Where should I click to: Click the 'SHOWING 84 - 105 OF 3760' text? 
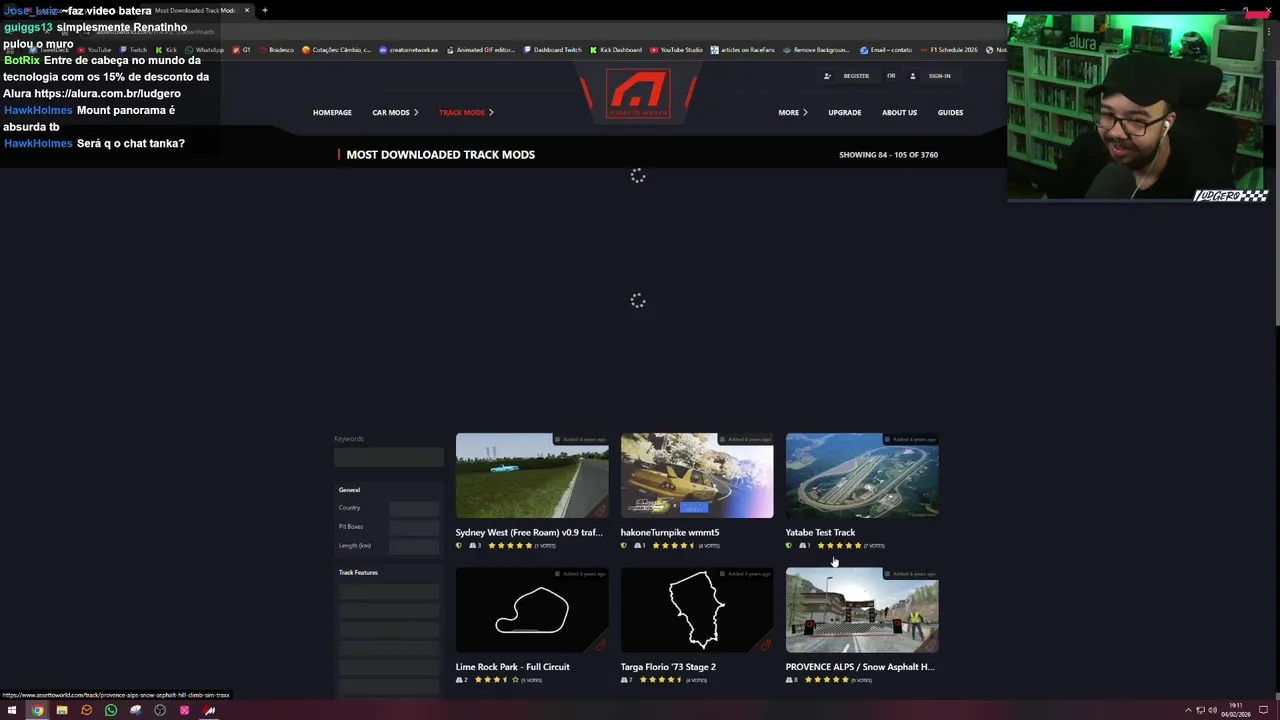[x=888, y=155]
